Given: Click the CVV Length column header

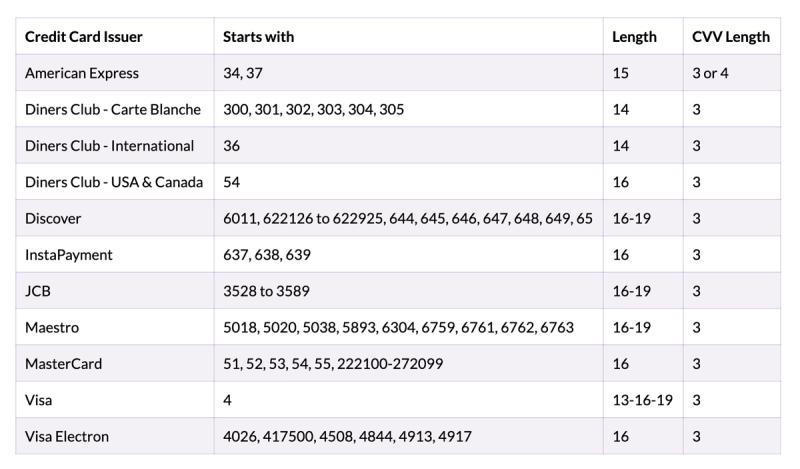Looking at the screenshot, I should (x=731, y=37).
